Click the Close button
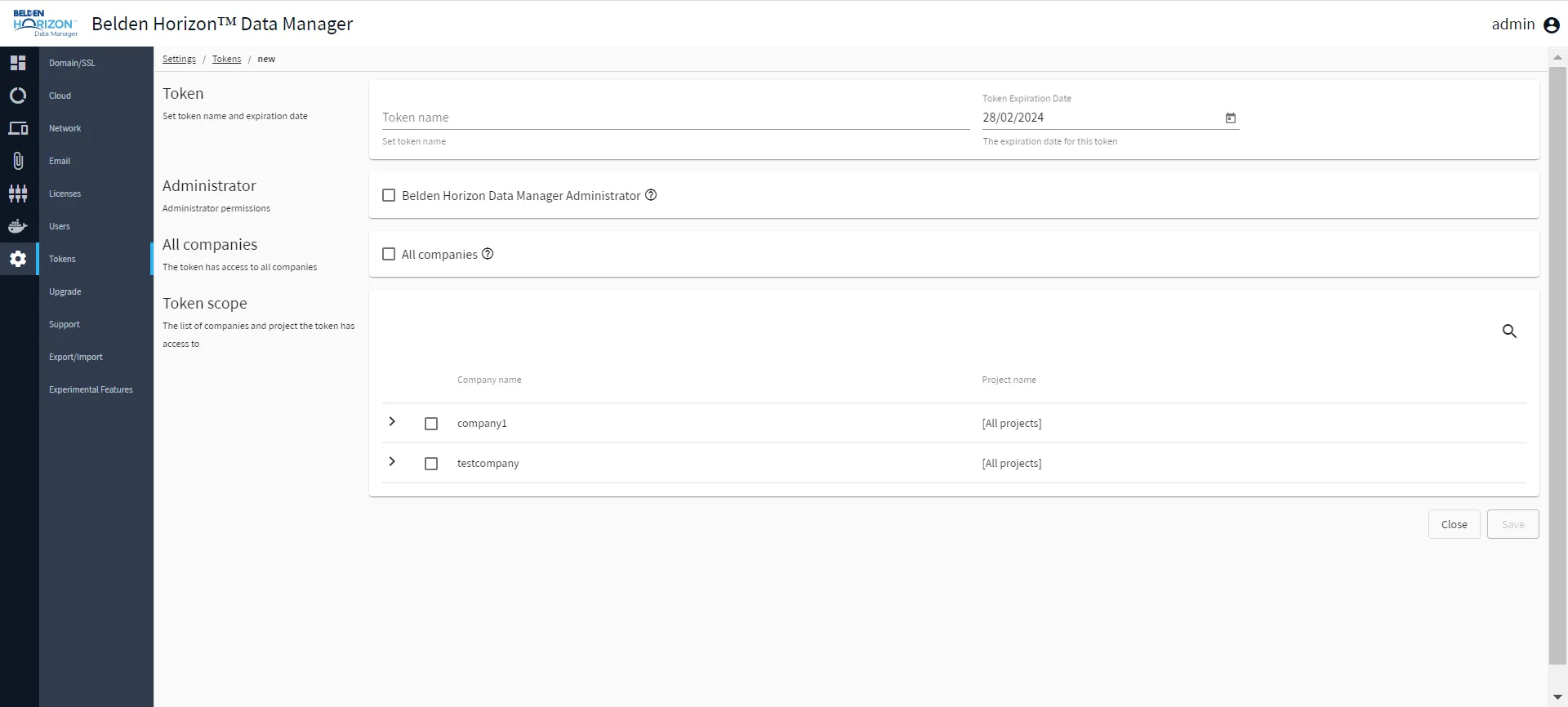 point(1454,524)
